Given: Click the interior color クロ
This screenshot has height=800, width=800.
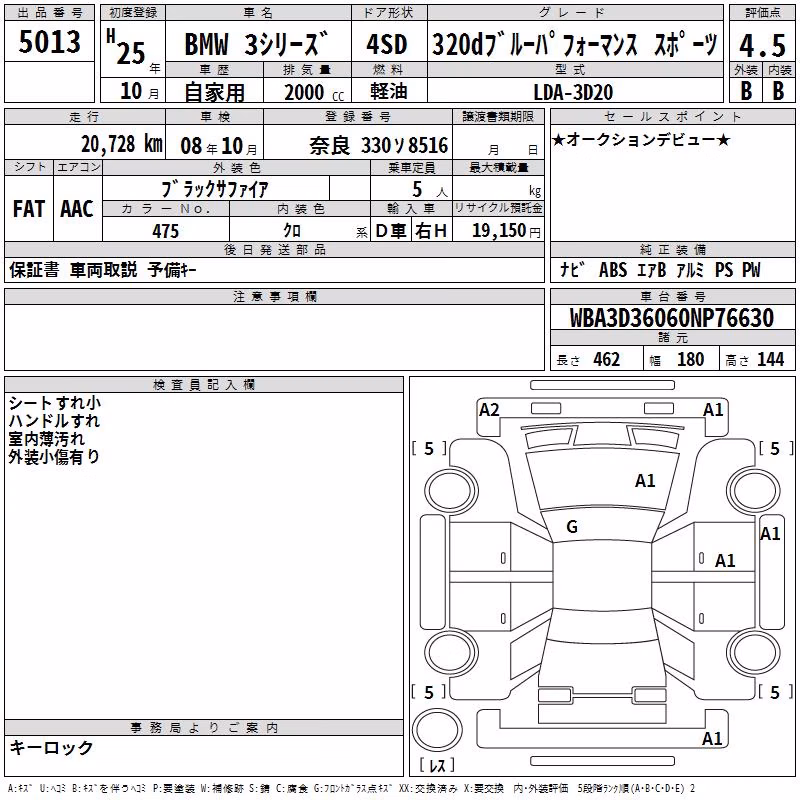Looking at the screenshot, I should [292, 231].
